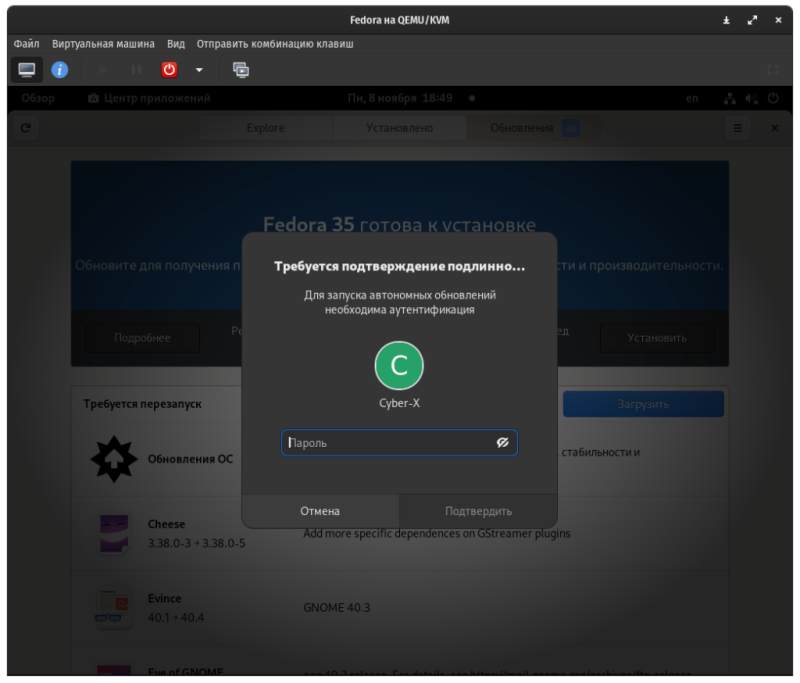
Task: Click the Evince application icon
Action: pos(114,608)
